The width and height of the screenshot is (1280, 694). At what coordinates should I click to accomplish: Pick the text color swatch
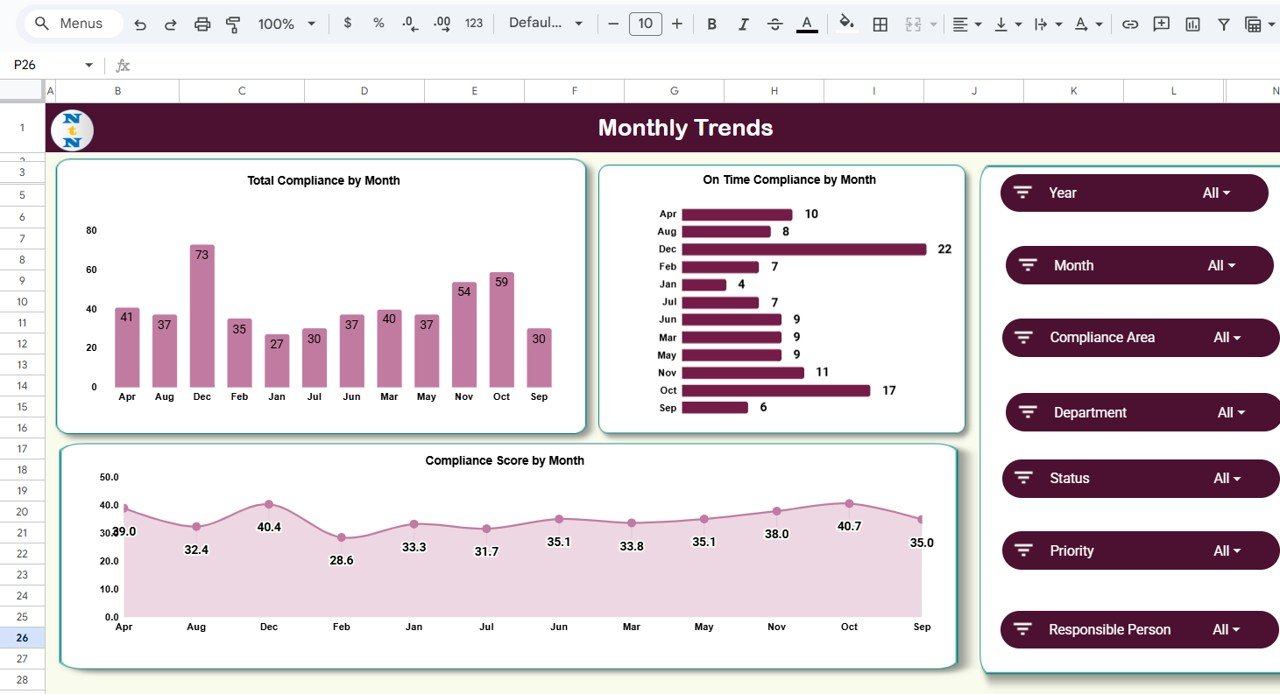[x=807, y=23]
